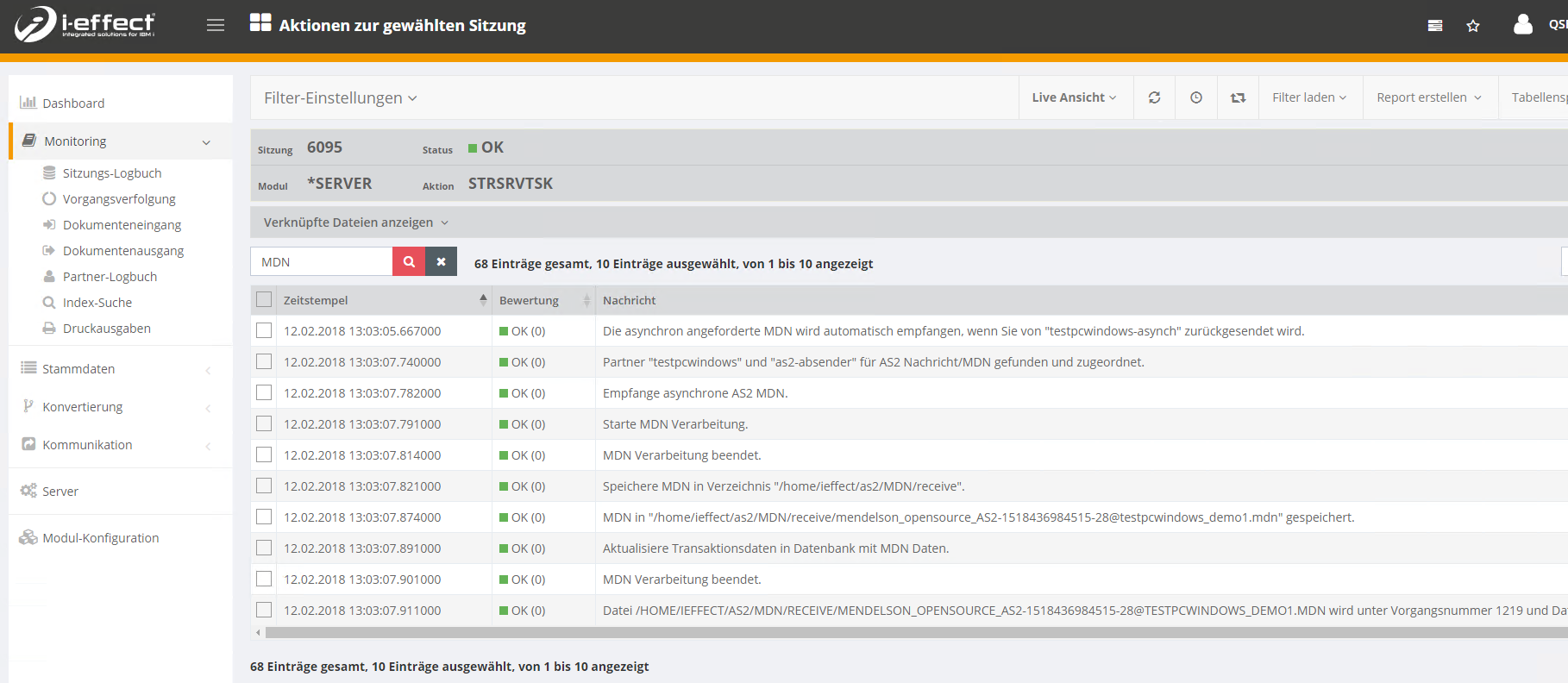Expand the Stammdaten sidebar menu
Viewport: 1568px width, 683px height.
coord(78,369)
